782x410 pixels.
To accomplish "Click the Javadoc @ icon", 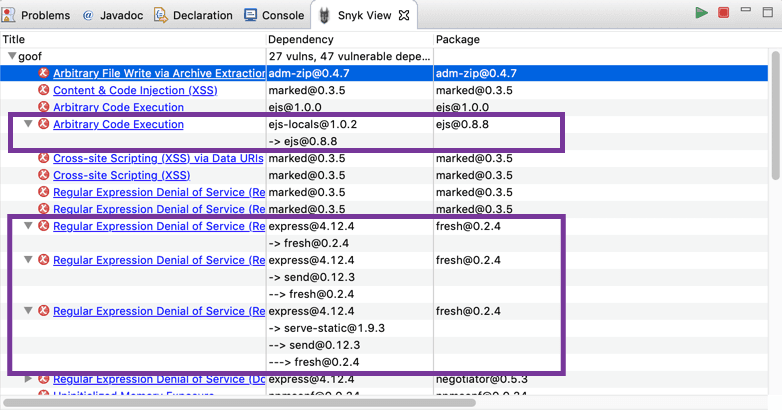I will click(88, 15).
